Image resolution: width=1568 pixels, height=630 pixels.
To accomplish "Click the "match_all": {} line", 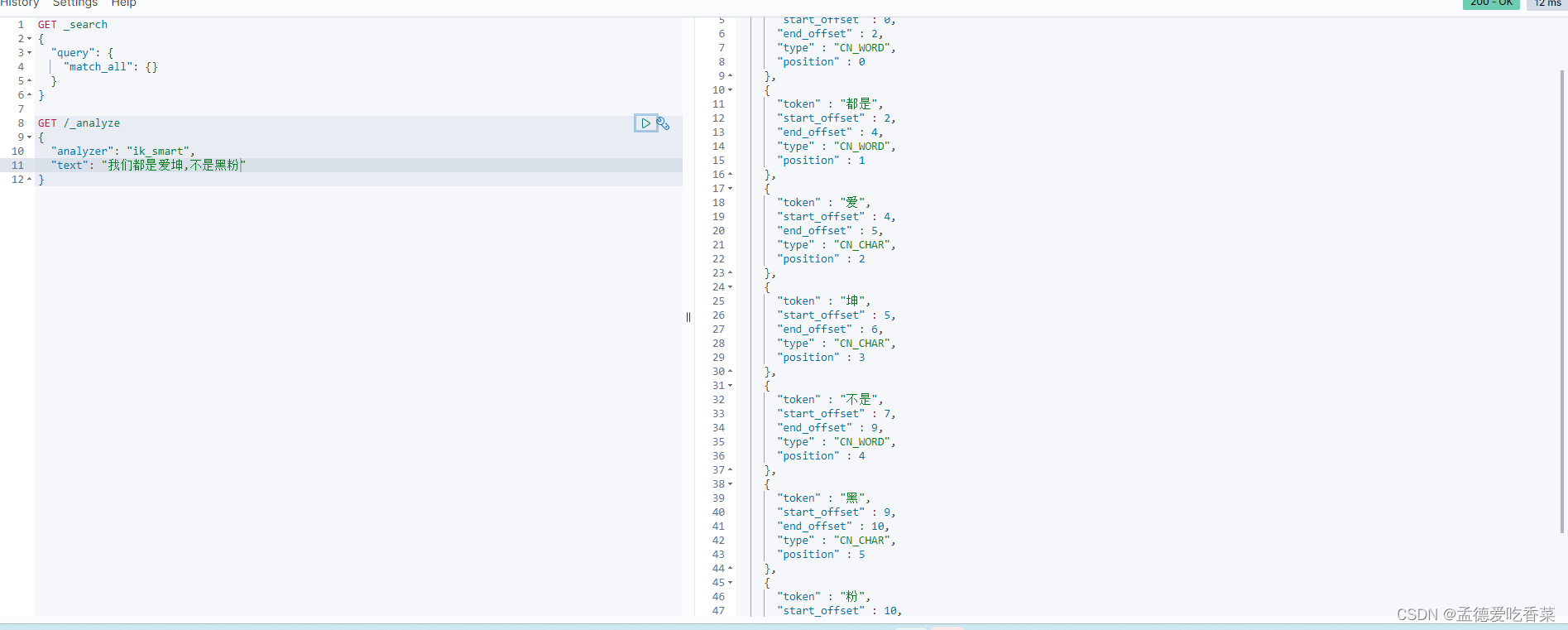I will (x=111, y=67).
